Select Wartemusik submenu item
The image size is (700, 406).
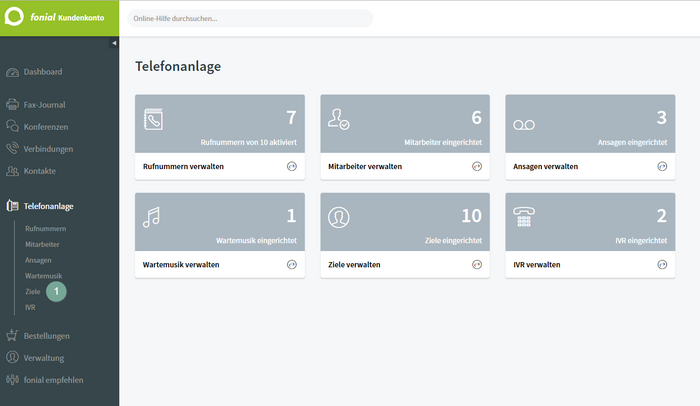(43, 275)
